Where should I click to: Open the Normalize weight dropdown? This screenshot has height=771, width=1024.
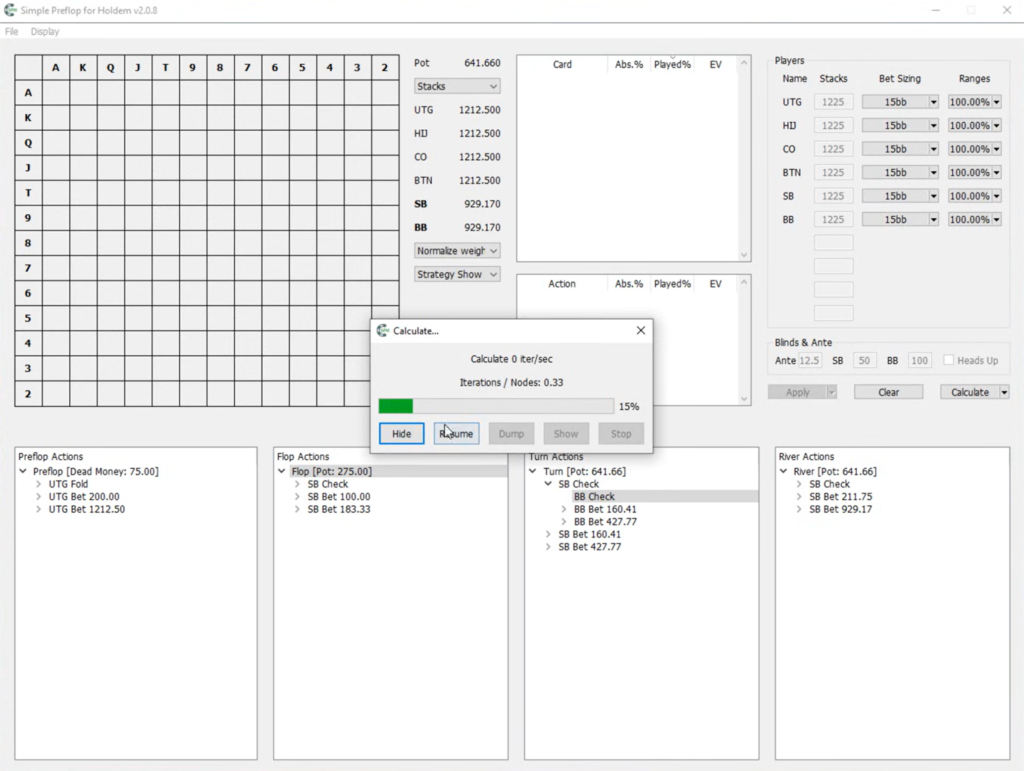point(457,251)
